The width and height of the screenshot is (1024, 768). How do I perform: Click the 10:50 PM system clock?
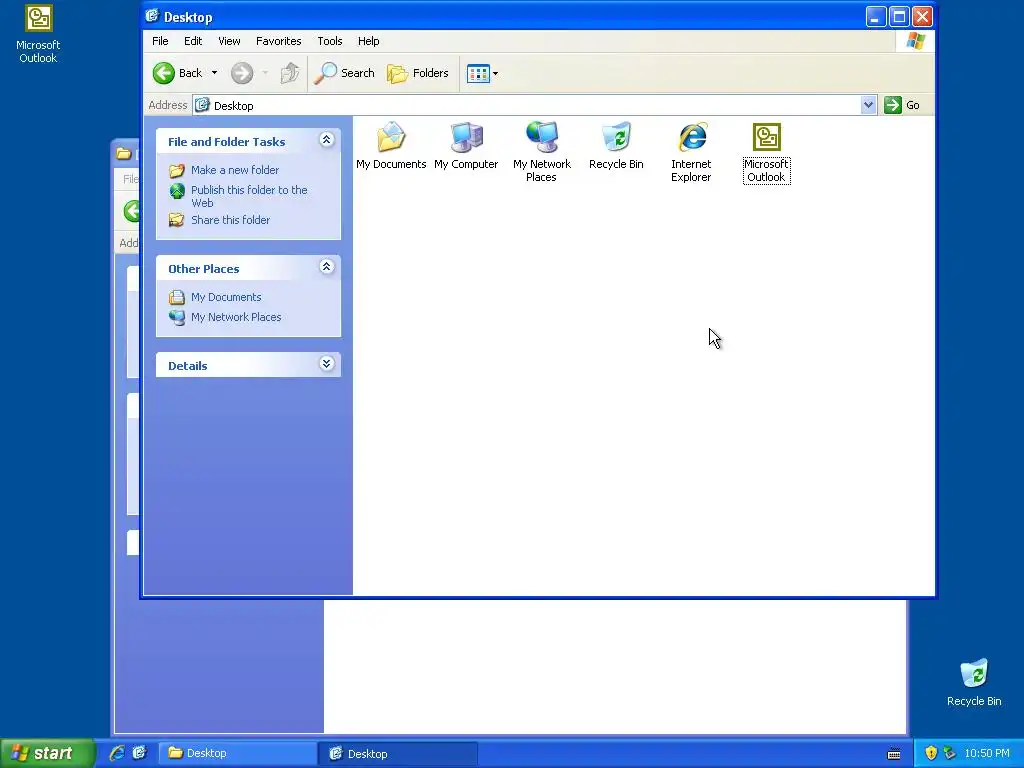click(x=987, y=754)
